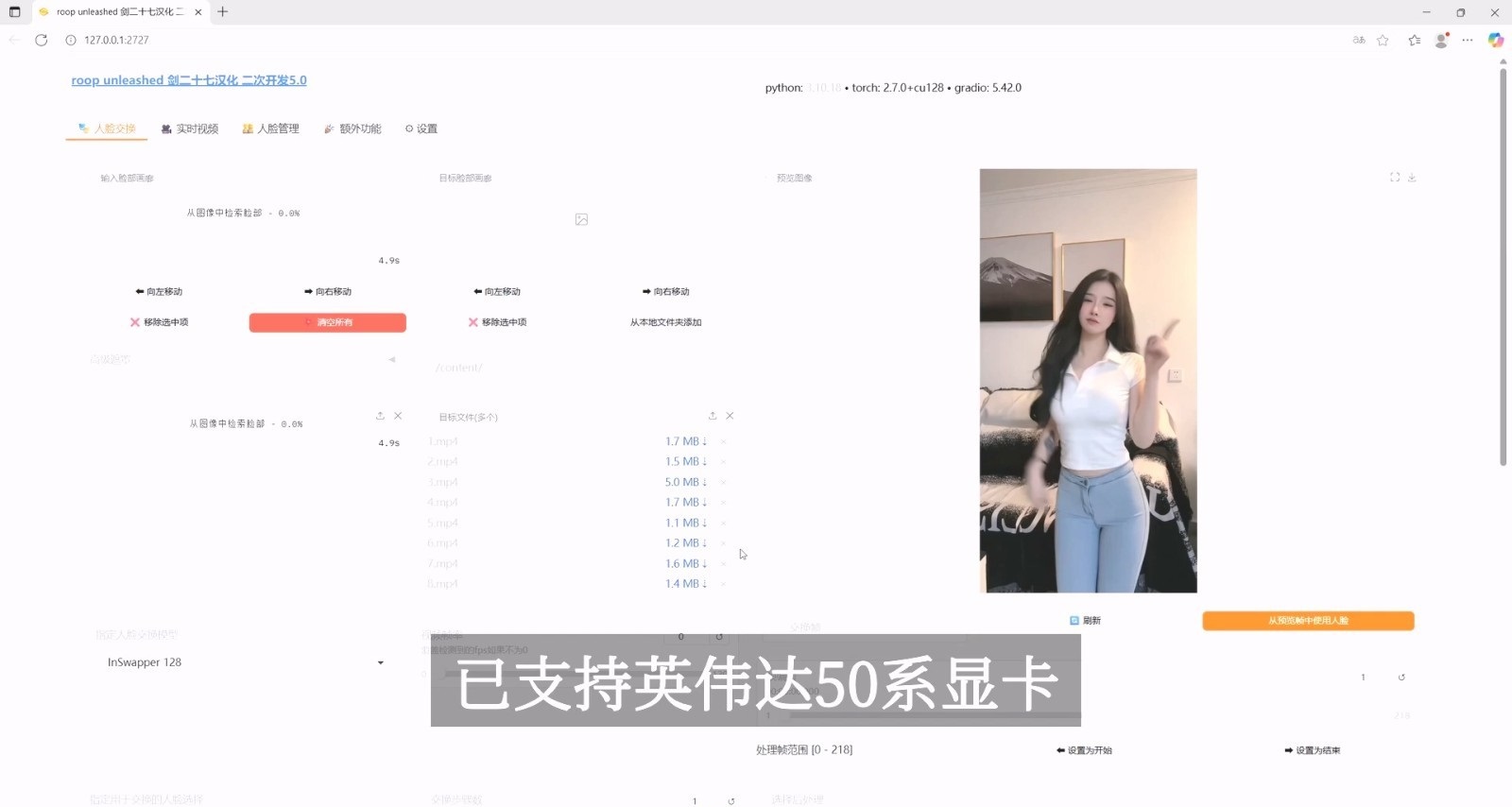The image size is (1512, 807).
Task: Download the 3.mp4 file (5.0 MB)
Action: click(x=686, y=482)
